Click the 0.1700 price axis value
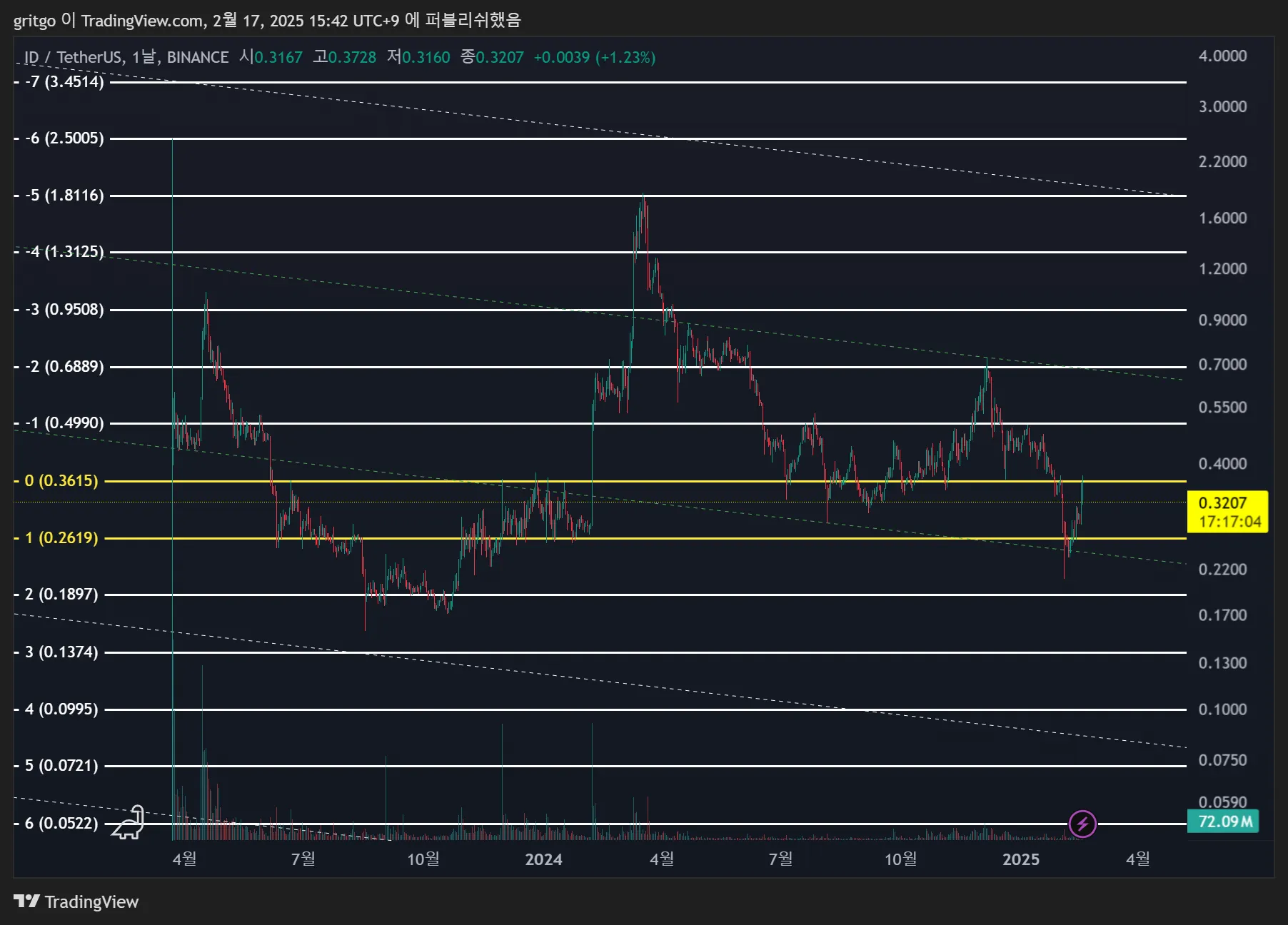Screen dimensions: 1288x925 click(x=1222, y=615)
